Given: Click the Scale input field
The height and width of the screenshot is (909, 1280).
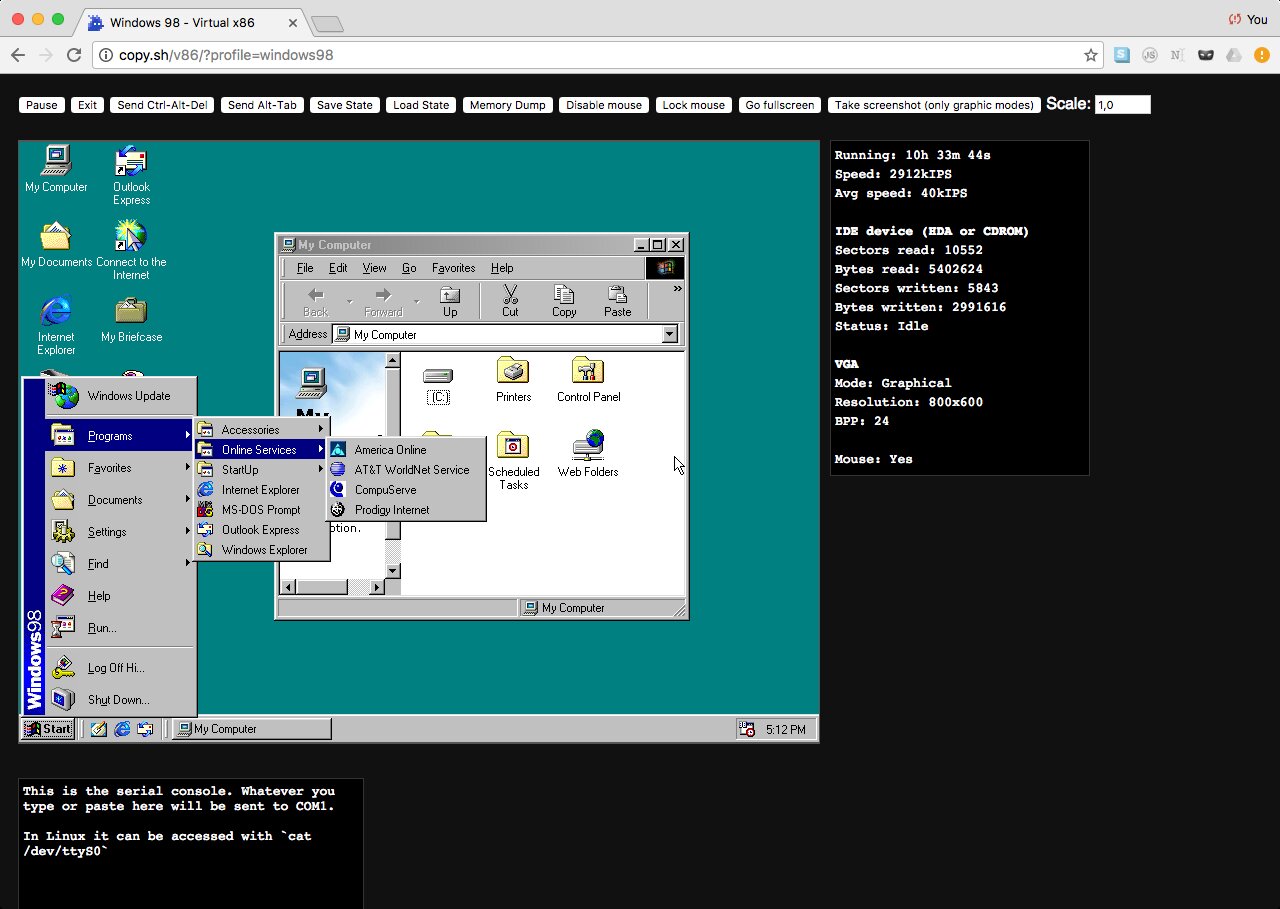Looking at the screenshot, I should tap(1122, 105).
